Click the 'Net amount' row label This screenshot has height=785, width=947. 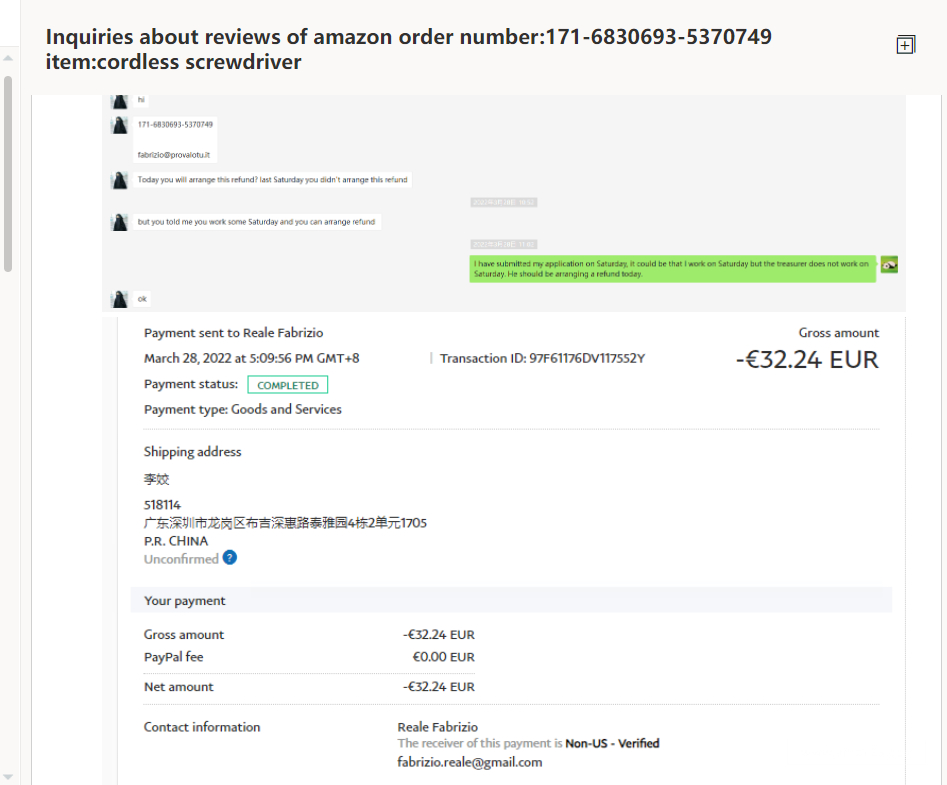[179, 687]
